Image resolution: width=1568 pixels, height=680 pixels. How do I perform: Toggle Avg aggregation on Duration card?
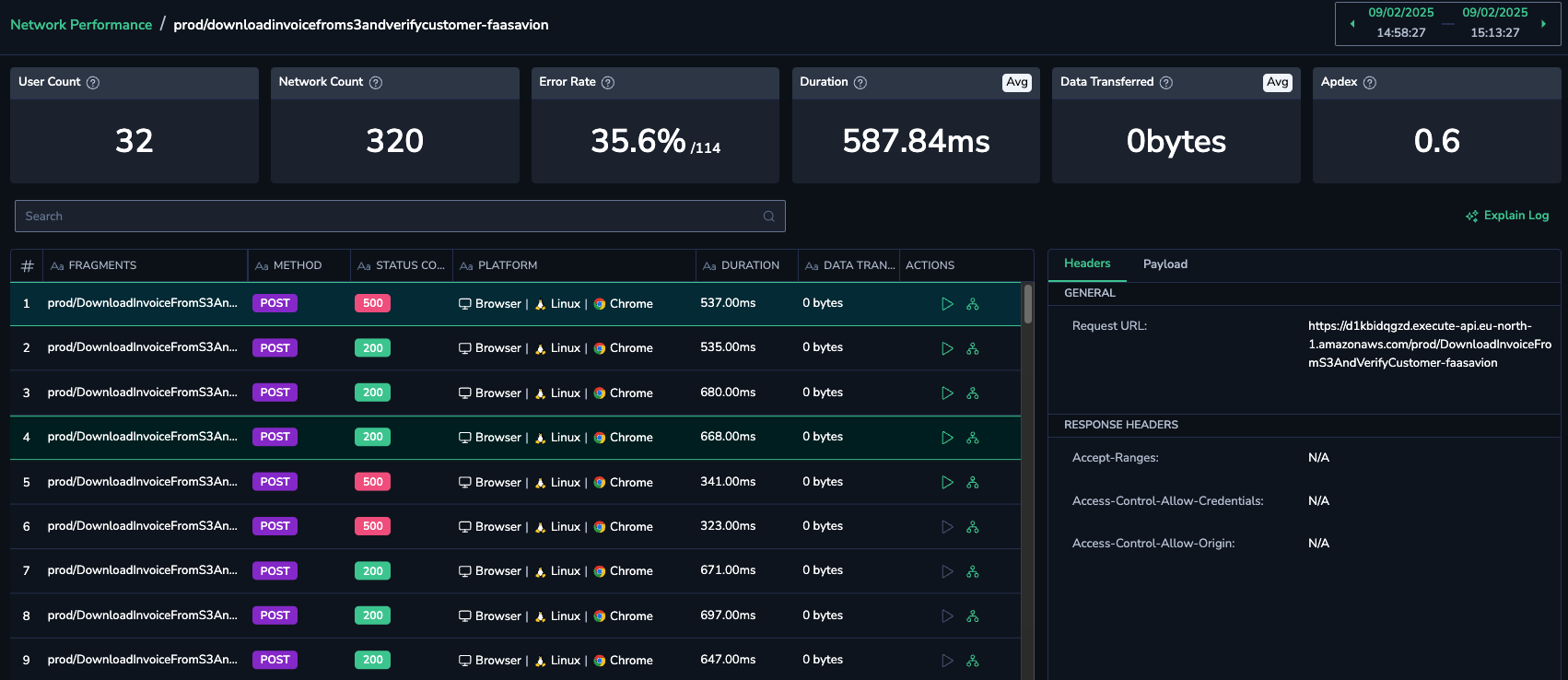(1017, 83)
